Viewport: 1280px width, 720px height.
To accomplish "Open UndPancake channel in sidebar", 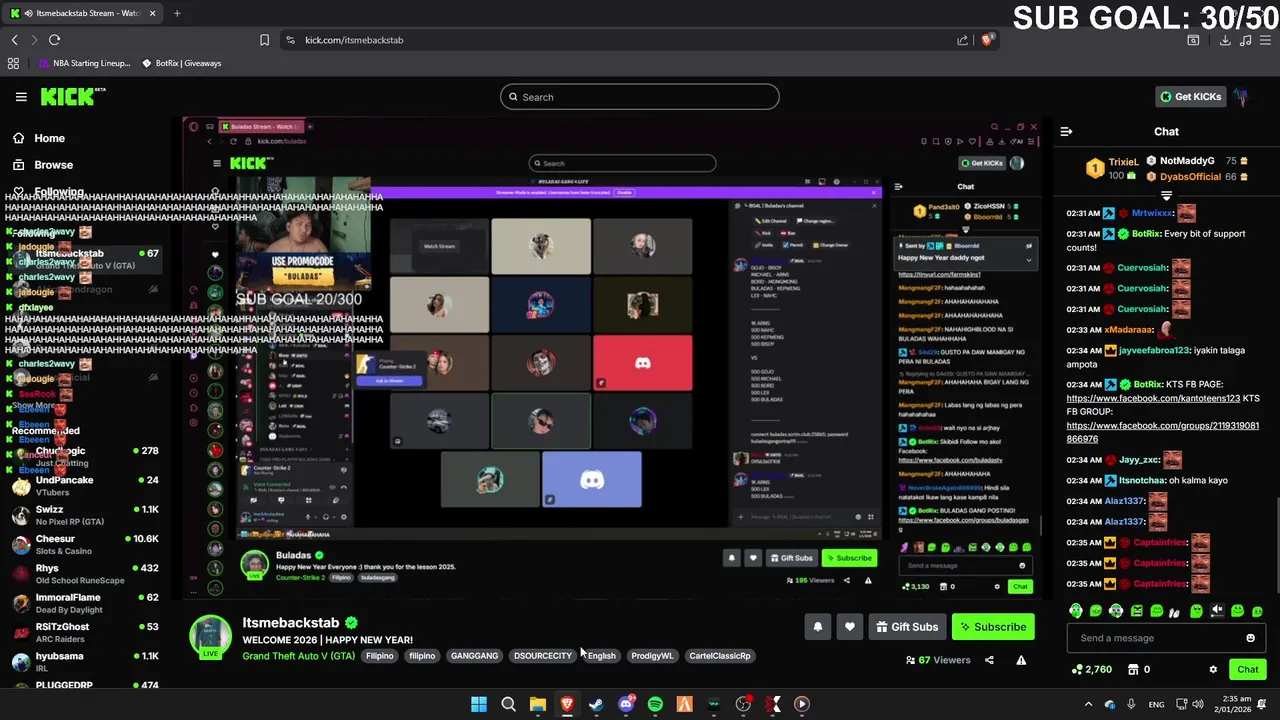I will [84, 485].
